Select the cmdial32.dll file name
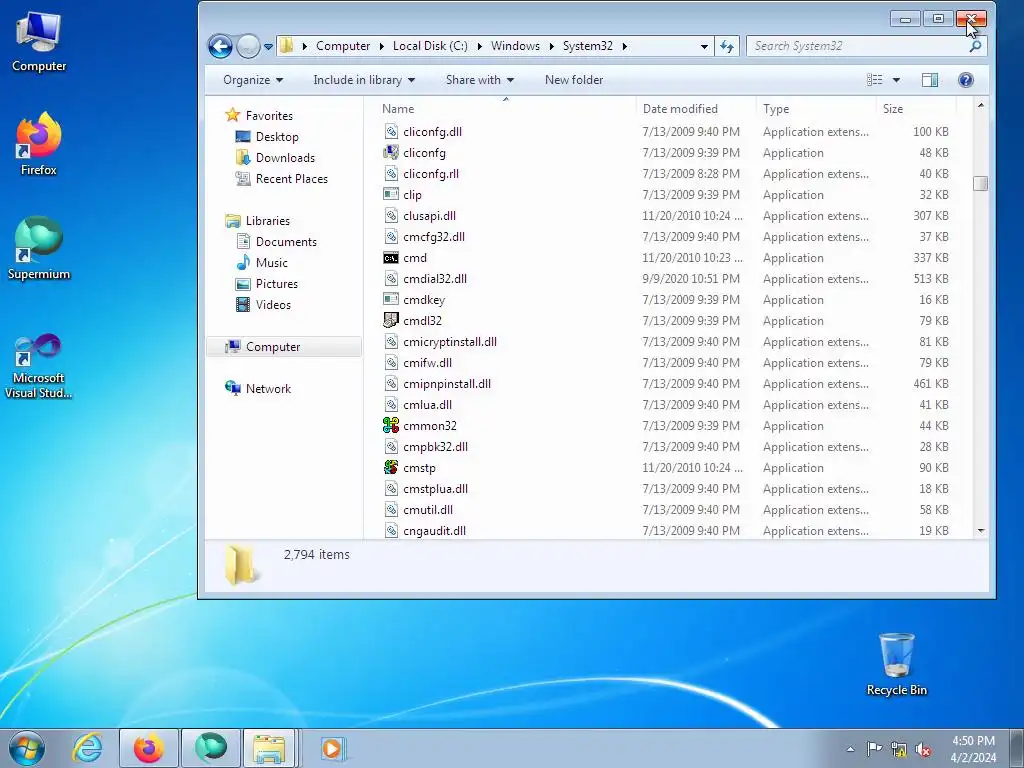The width and height of the screenshot is (1024, 768). point(435,279)
